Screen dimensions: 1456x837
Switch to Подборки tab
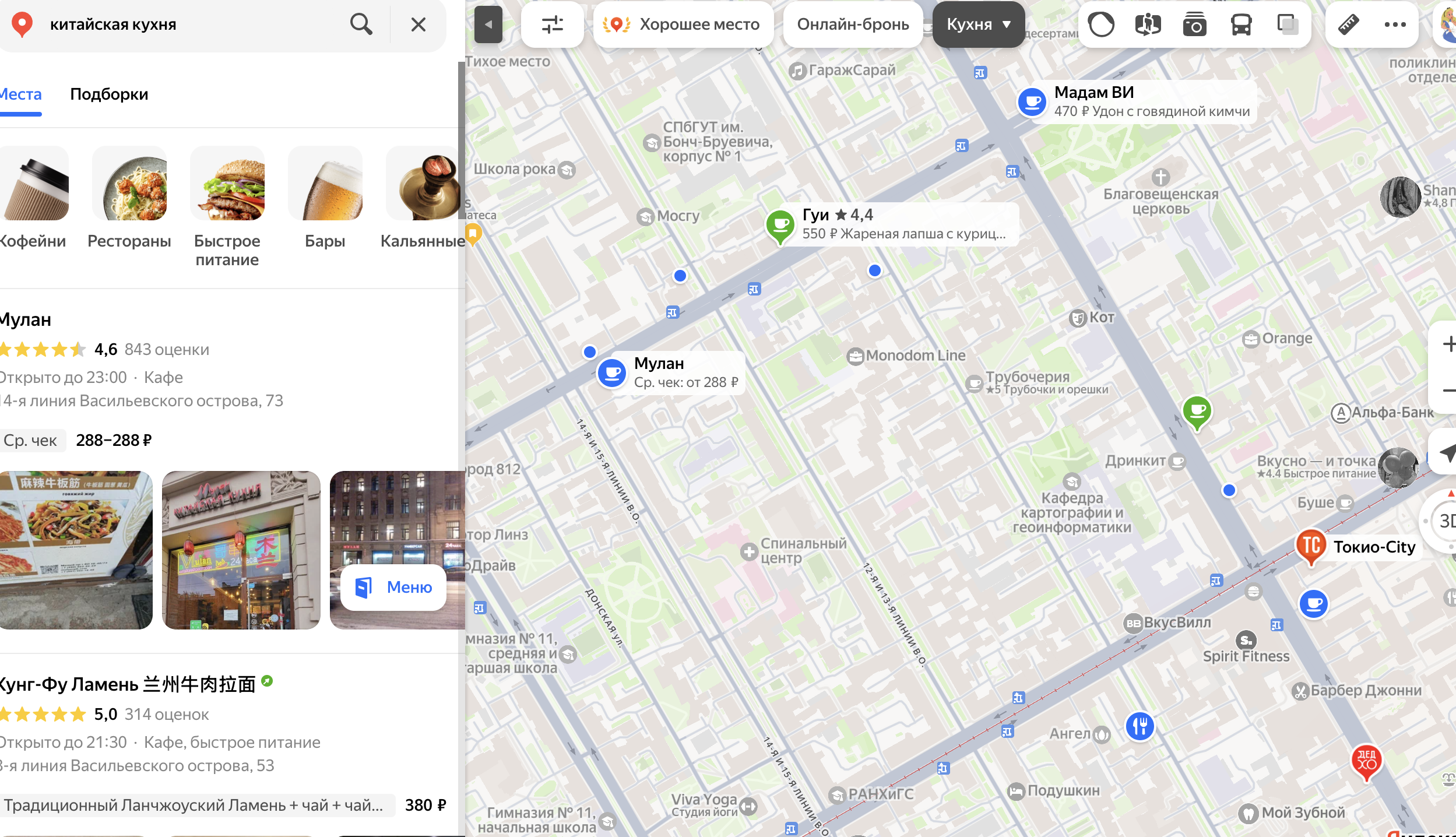coord(109,94)
